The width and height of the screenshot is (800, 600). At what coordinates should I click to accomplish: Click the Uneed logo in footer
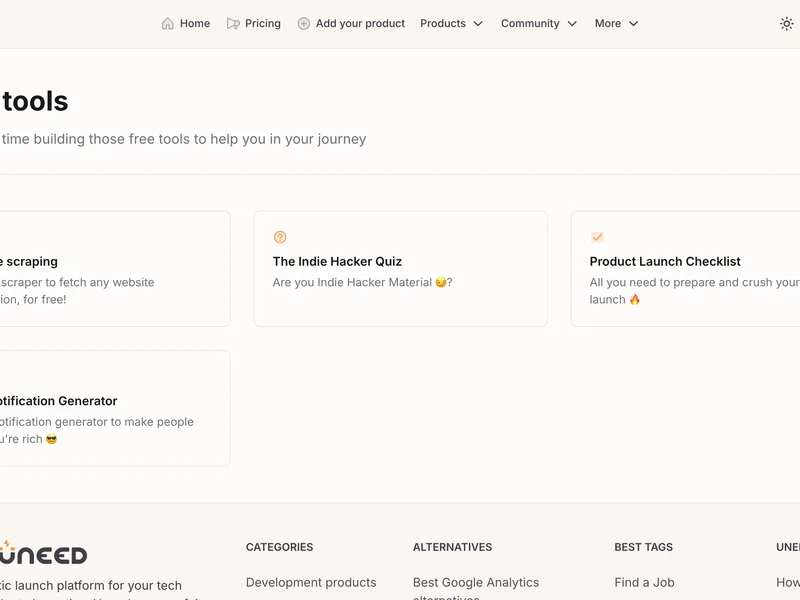tap(43, 553)
